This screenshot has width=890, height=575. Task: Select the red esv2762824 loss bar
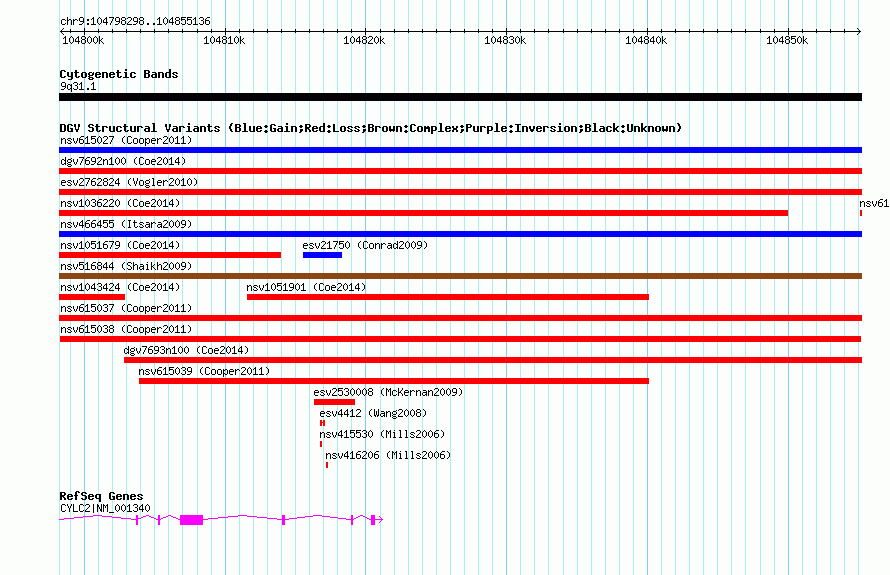(x=460, y=192)
